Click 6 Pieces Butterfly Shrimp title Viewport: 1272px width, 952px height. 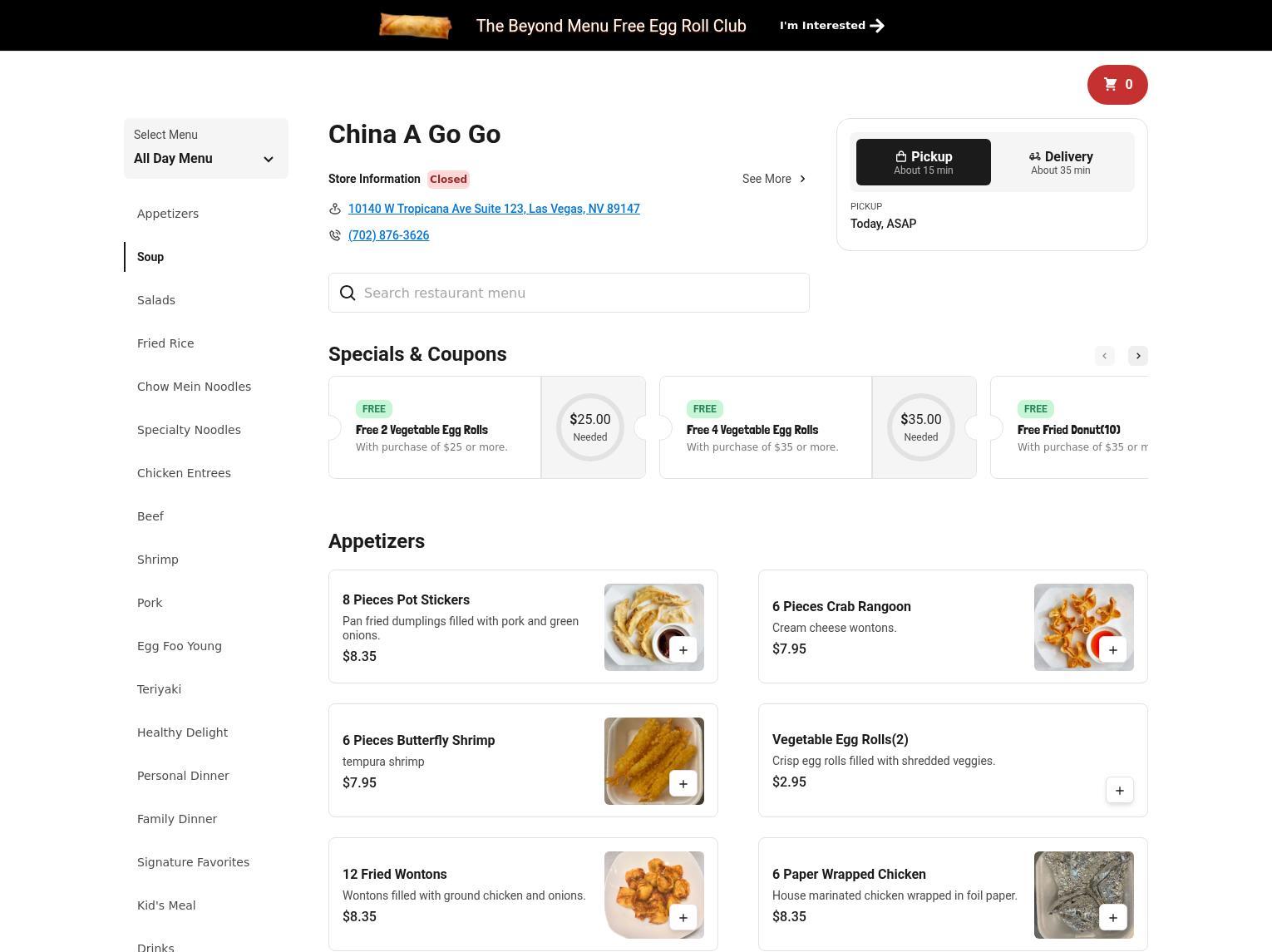pyautogui.click(x=418, y=741)
